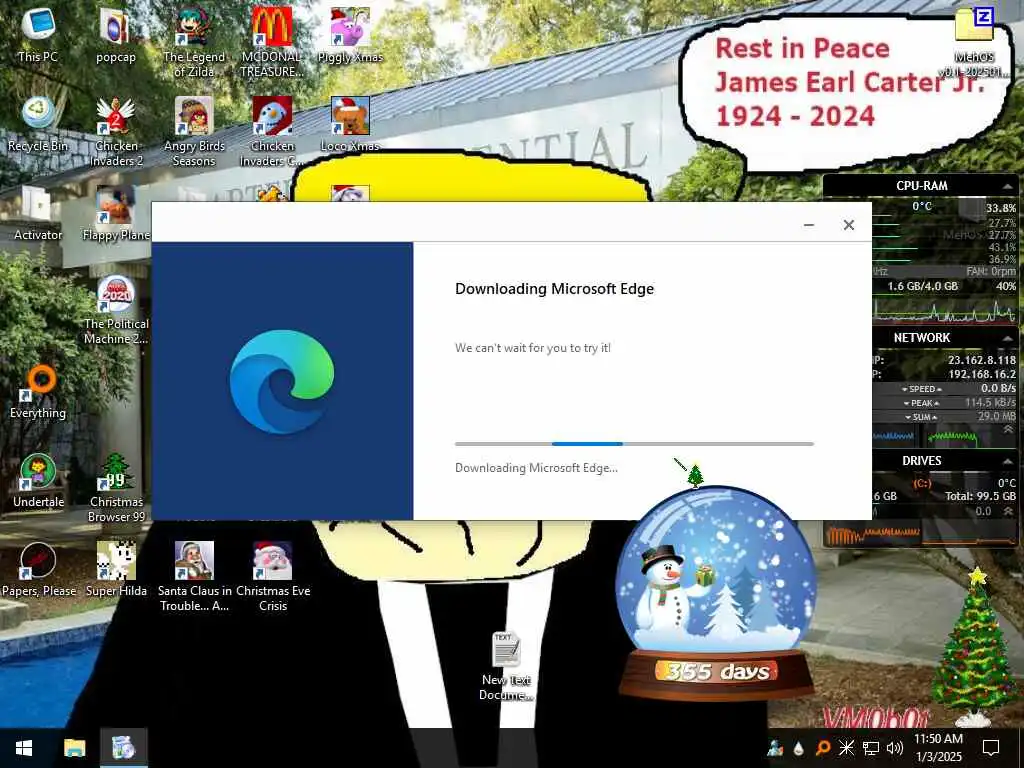Click double chevron in drives gadget
Viewport: 1024px width, 768px height.
pos(1008,510)
